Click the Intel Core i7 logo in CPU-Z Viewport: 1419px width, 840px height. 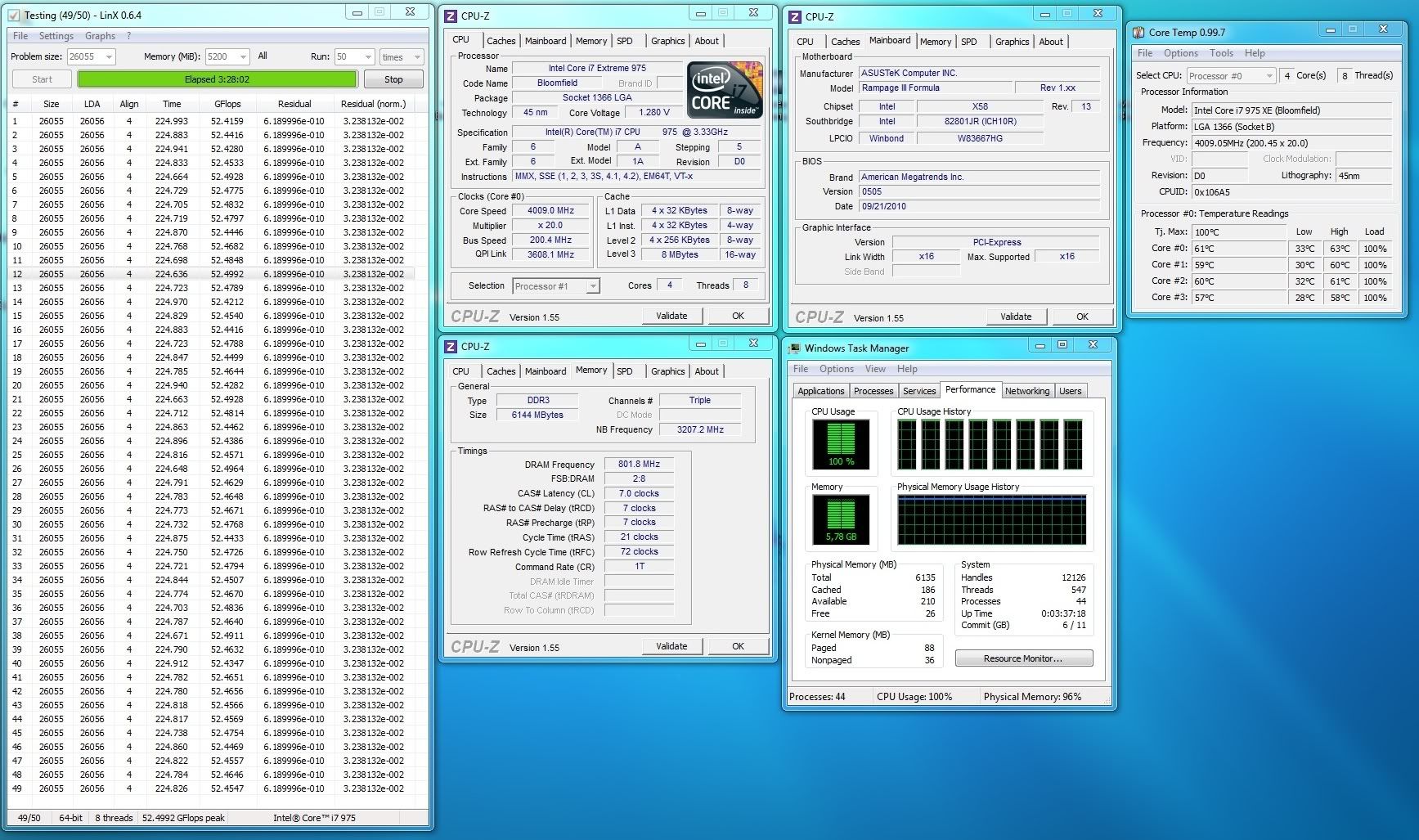pos(725,90)
